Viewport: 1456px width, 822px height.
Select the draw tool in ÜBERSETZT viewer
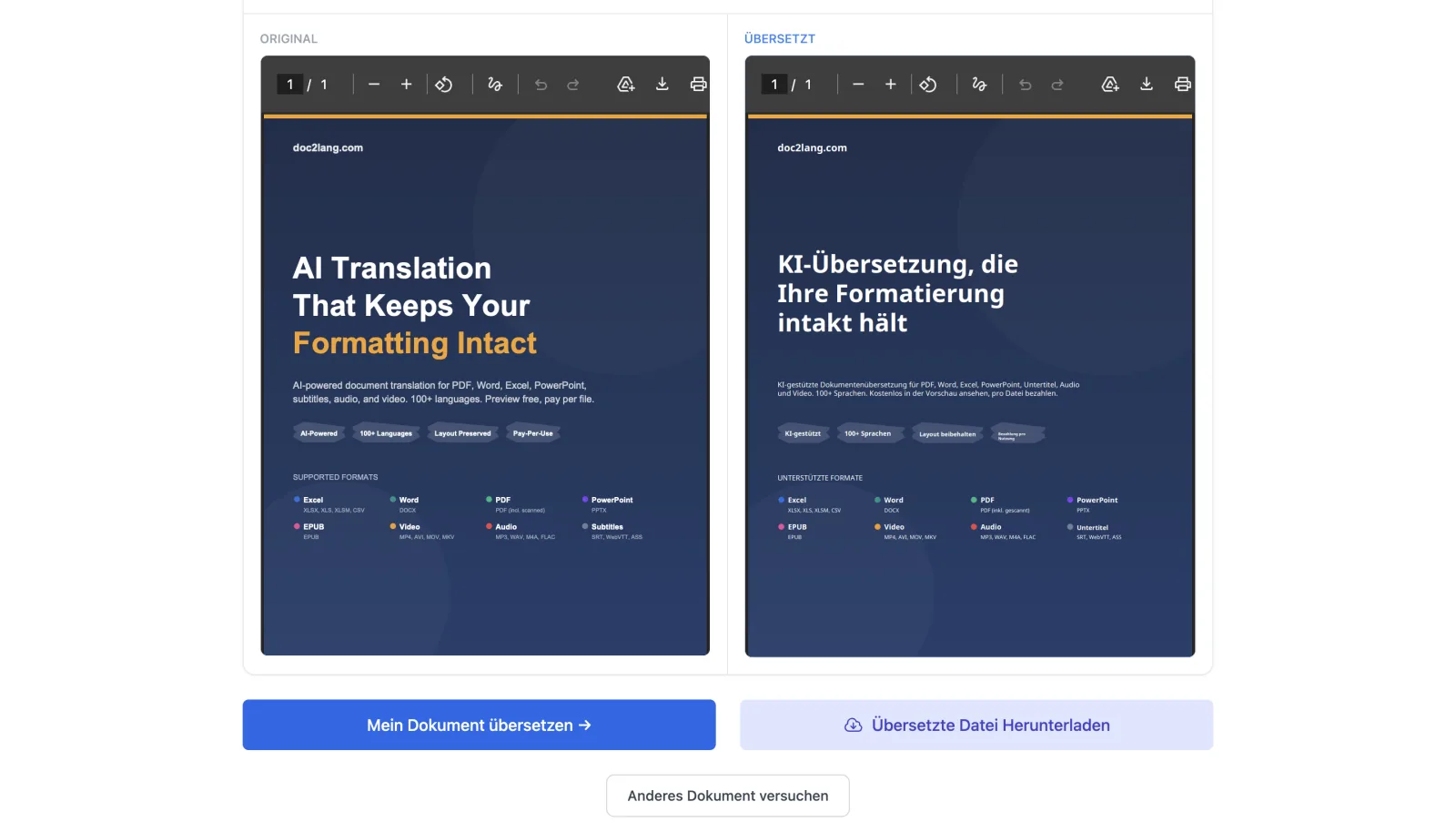tap(979, 85)
